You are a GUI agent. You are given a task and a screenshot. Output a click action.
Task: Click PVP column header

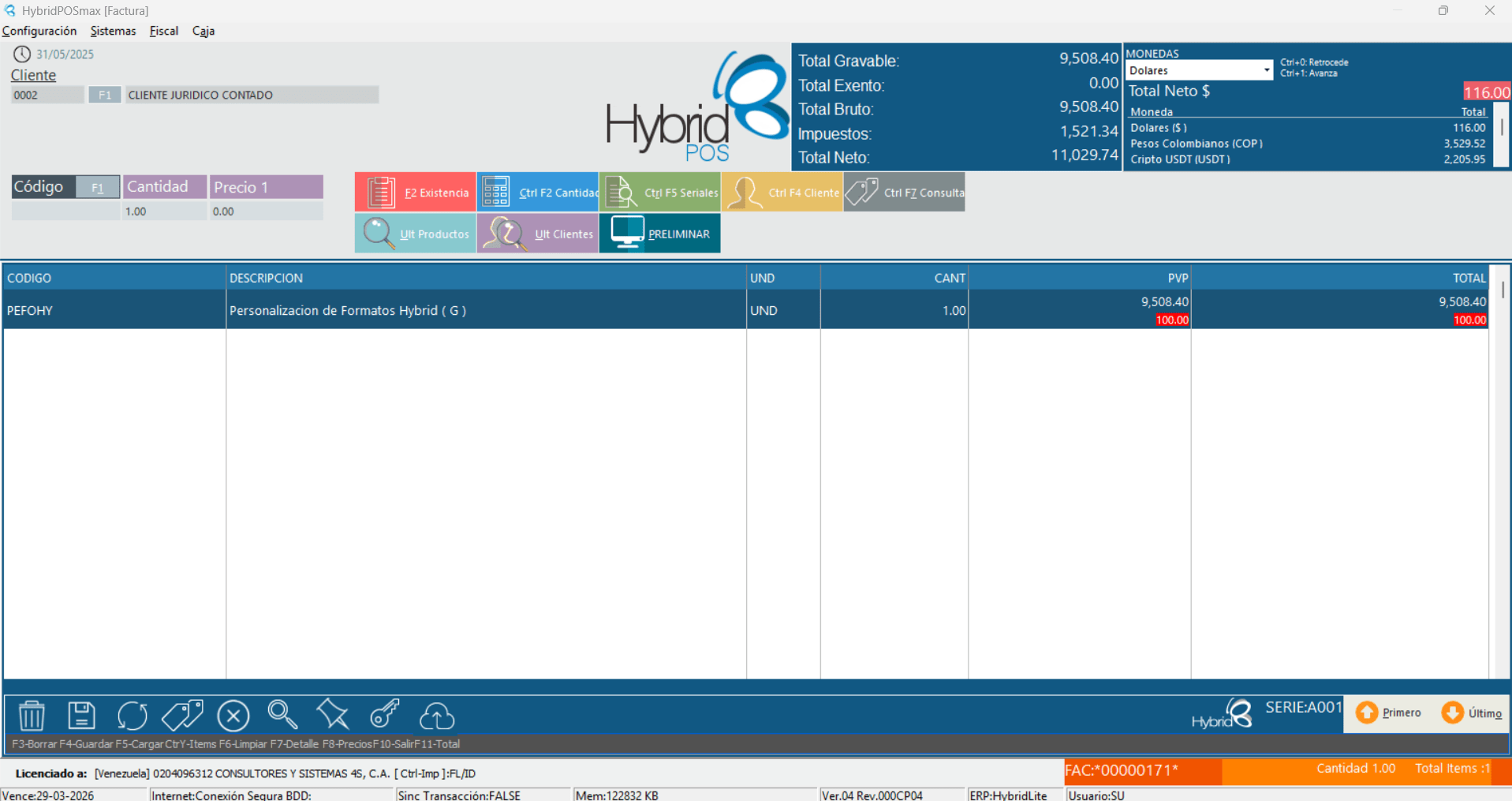pyautogui.click(x=1080, y=278)
